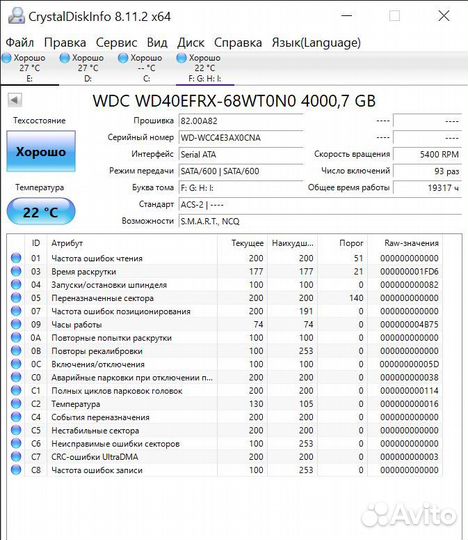This screenshot has height=540, width=468.
Task: Click status orb for attribute 01 read error rate
Action: (16, 258)
